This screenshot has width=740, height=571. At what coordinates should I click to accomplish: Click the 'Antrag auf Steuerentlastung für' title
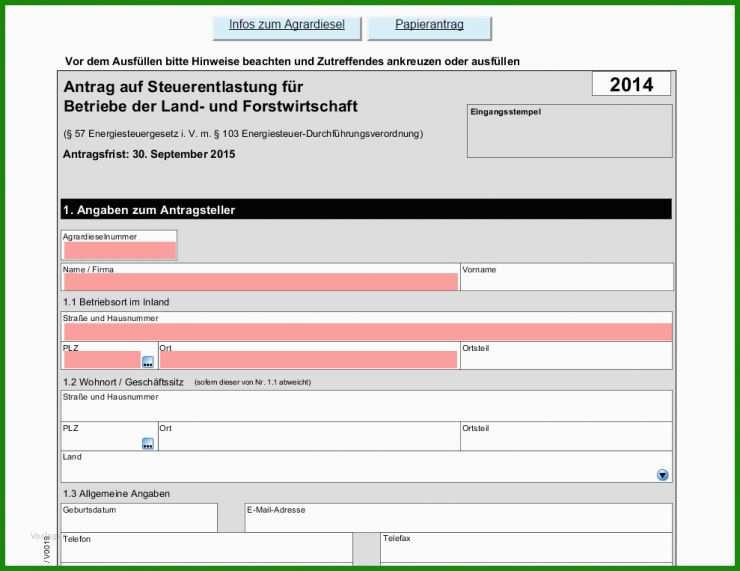(183, 87)
